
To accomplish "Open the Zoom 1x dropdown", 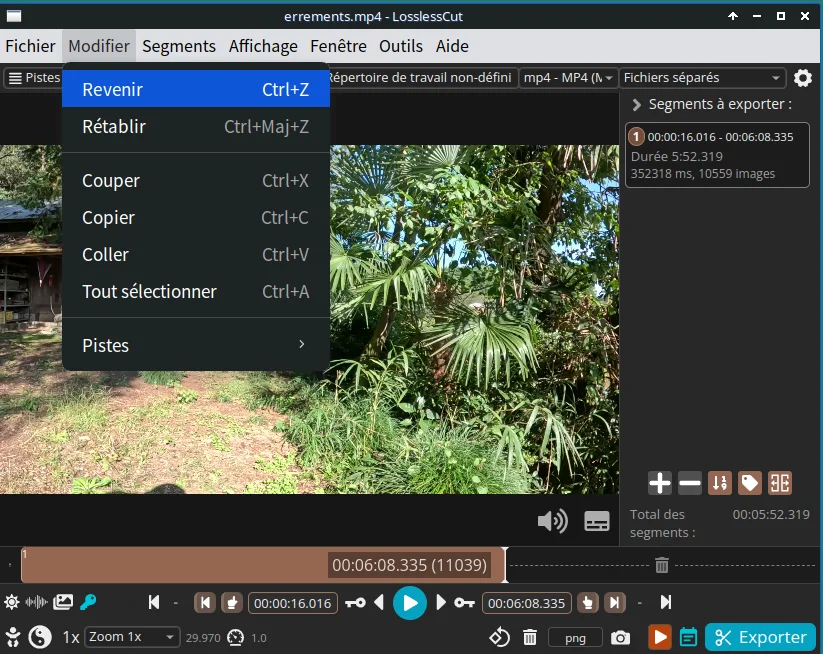I will 132,637.
